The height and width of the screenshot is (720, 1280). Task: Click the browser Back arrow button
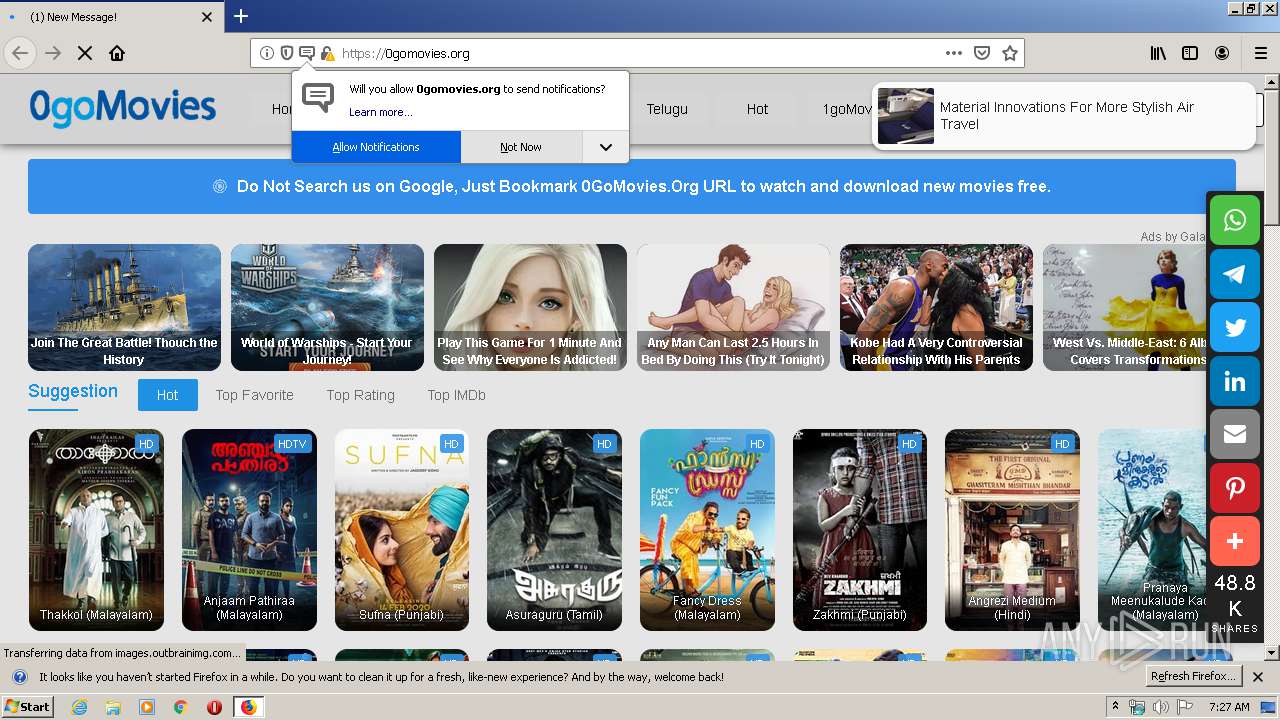coord(20,53)
